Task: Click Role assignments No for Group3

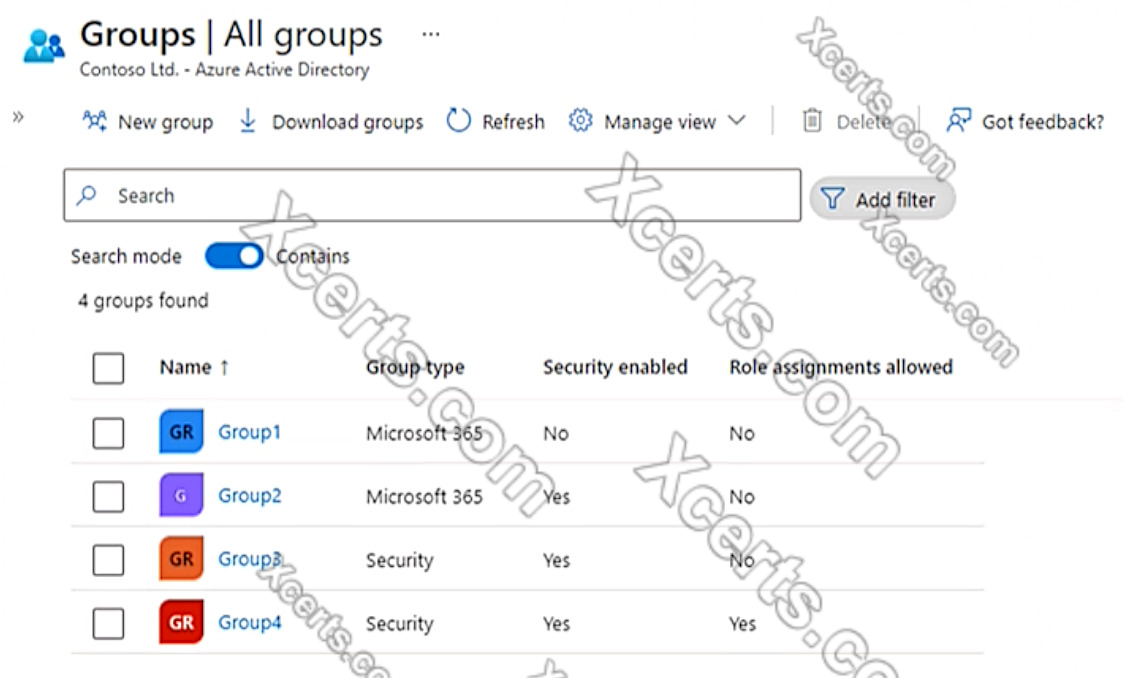Action: pos(742,560)
